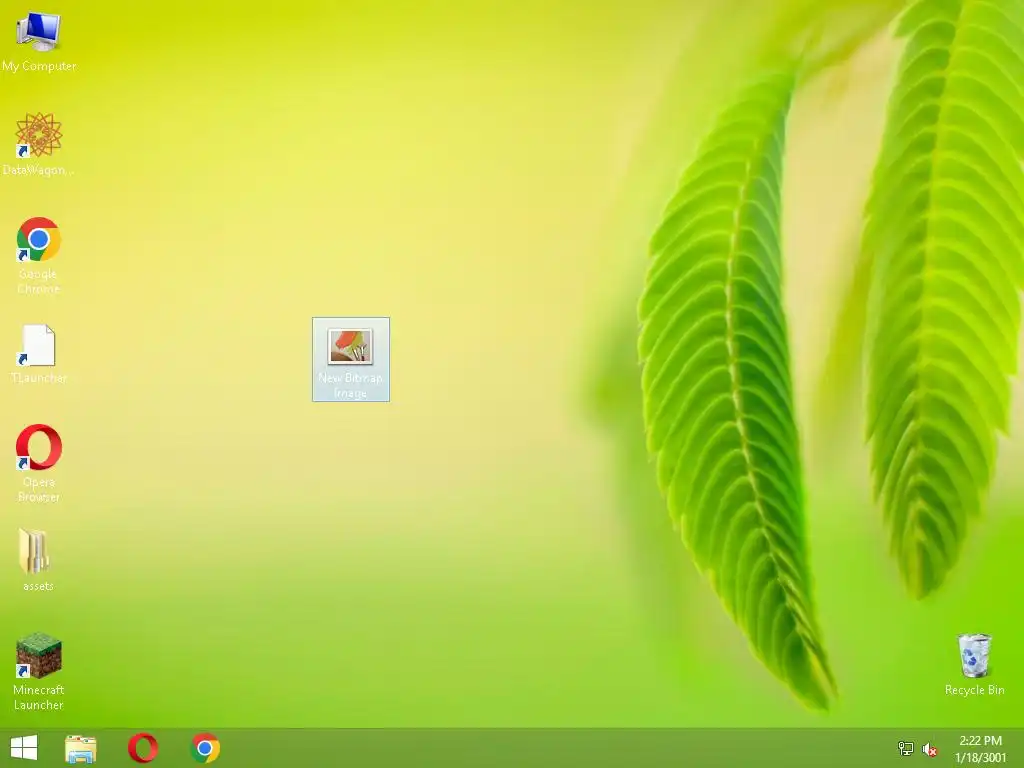The image size is (1024, 768).
Task: Open the taskbar clock showing 2:22 PM
Action: (980, 749)
